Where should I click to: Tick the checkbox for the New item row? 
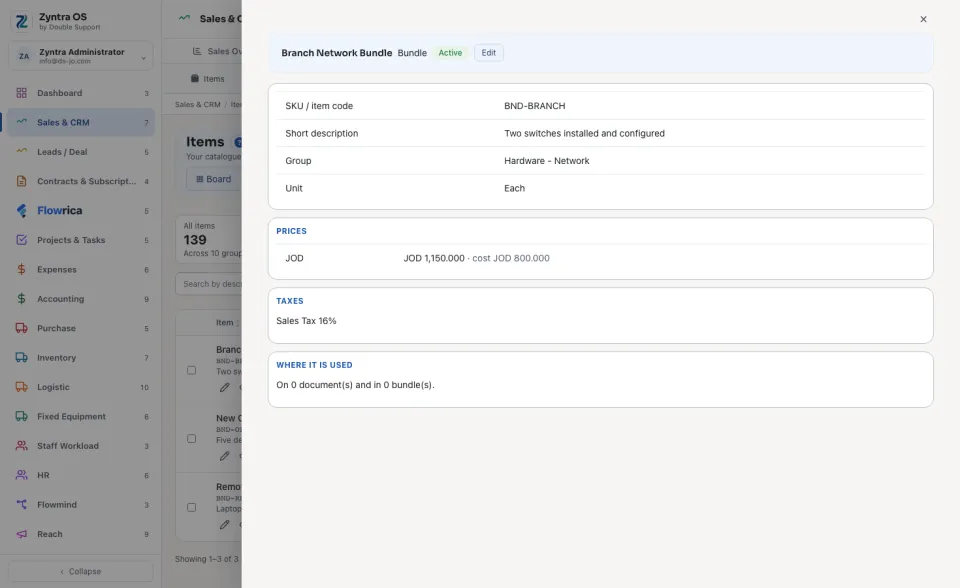coord(192,439)
